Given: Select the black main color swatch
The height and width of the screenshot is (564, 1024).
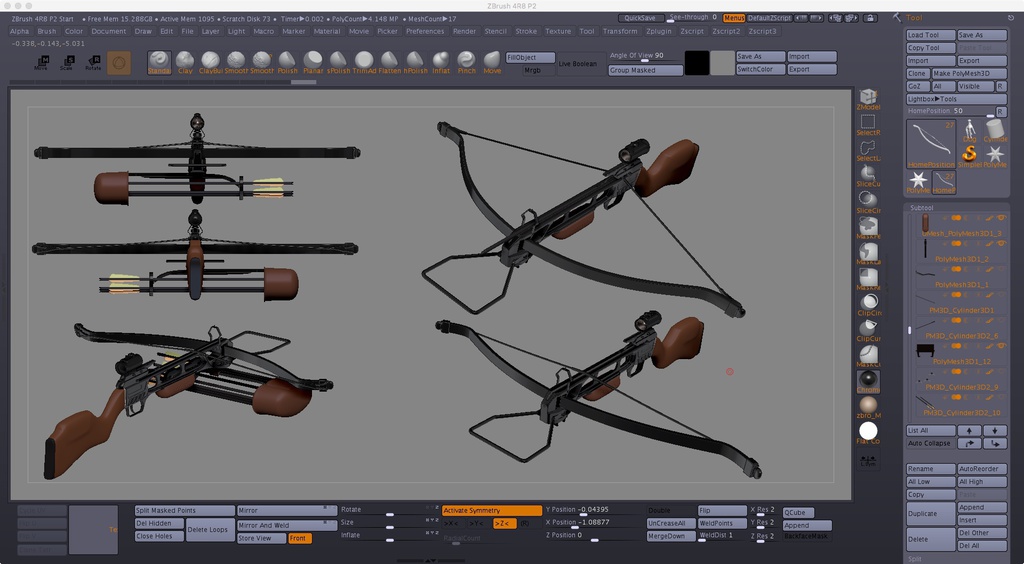Looking at the screenshot, I should (x=697, y=63).
